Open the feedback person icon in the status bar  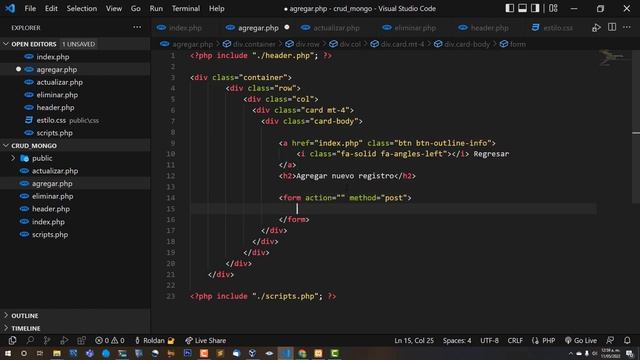click(610, 340)
